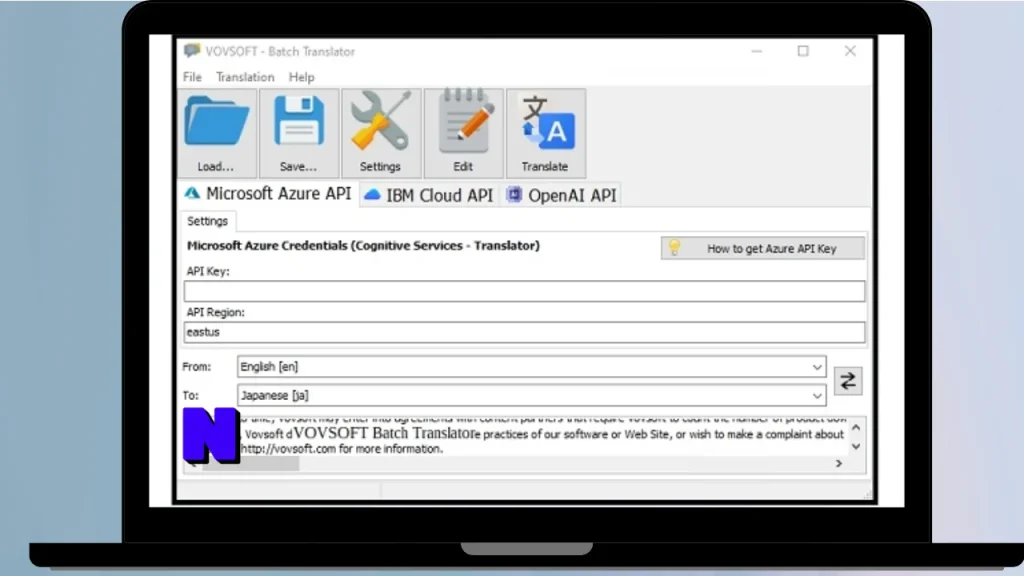The width and height of the screenshot is (1024, 576).
Task: Swap the From and To languages
Action: [848, 381]
